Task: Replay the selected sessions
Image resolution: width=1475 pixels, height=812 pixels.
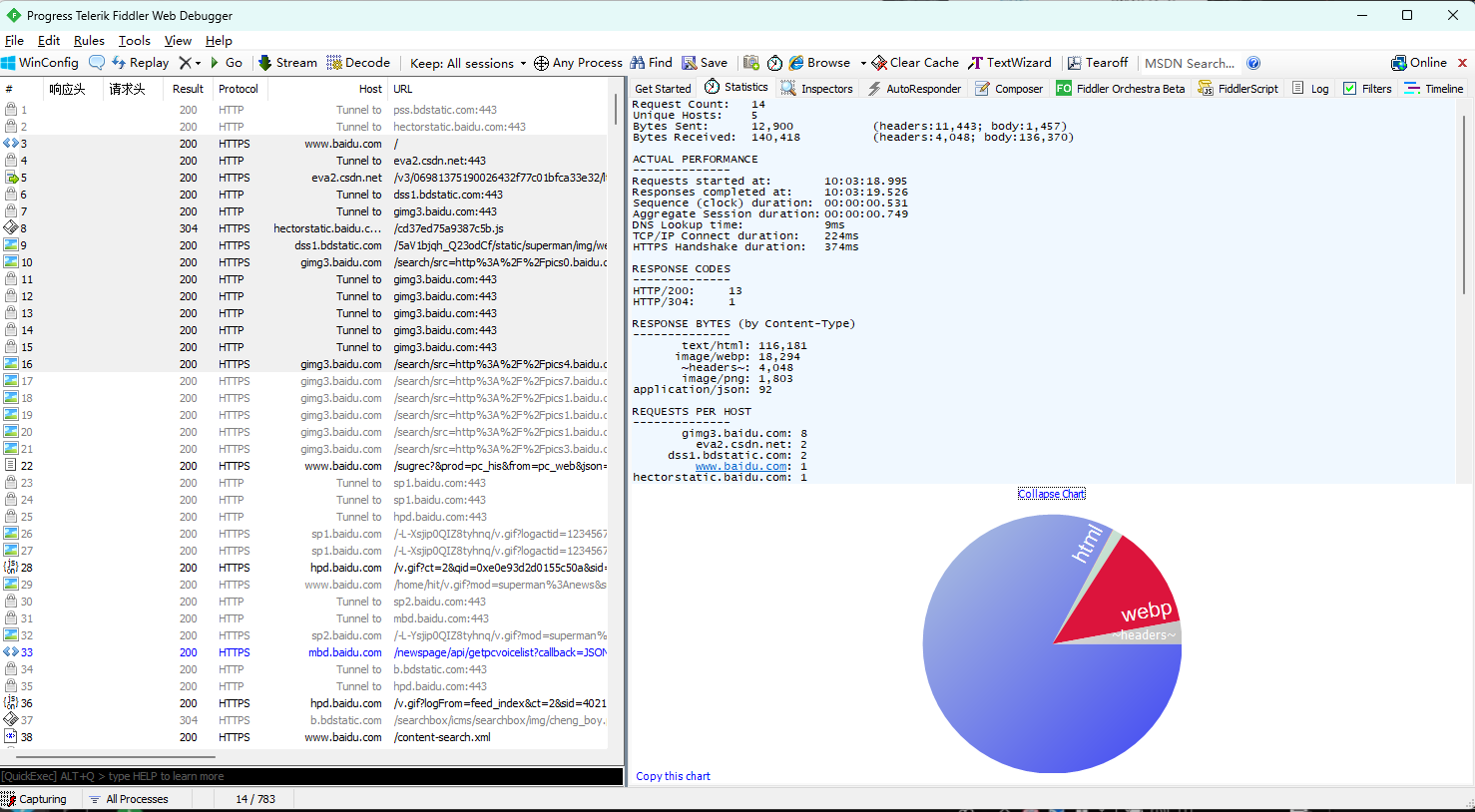Action: 140,63
